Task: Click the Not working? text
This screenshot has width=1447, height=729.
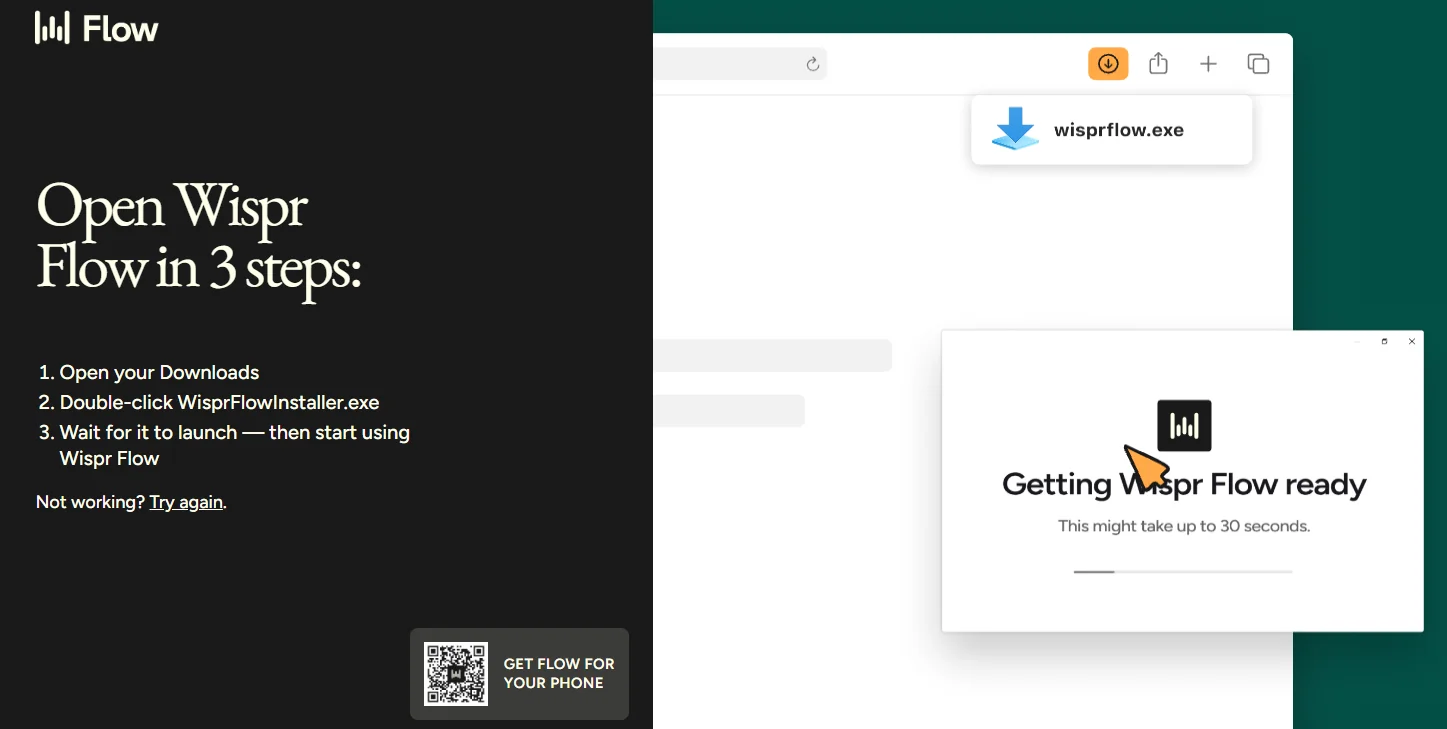Action: tap(90, 502)
